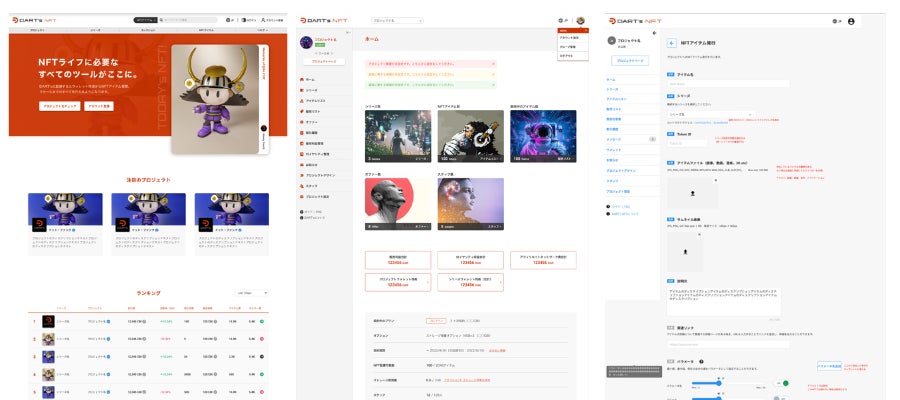Dismiss the green alert banner with its X

pyautogui.click(x=493, y=85)
